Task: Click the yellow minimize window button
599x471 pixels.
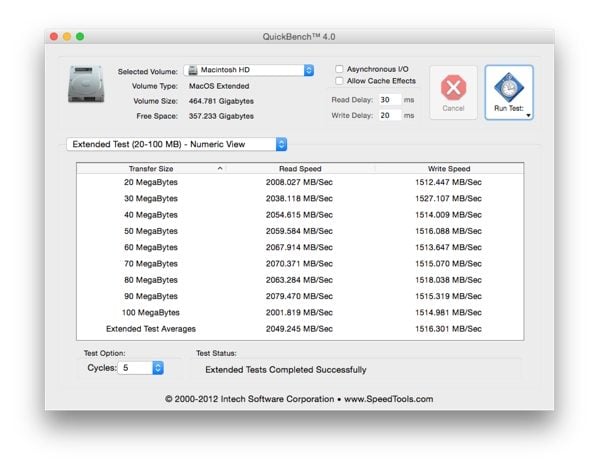Action: [67, 37]
